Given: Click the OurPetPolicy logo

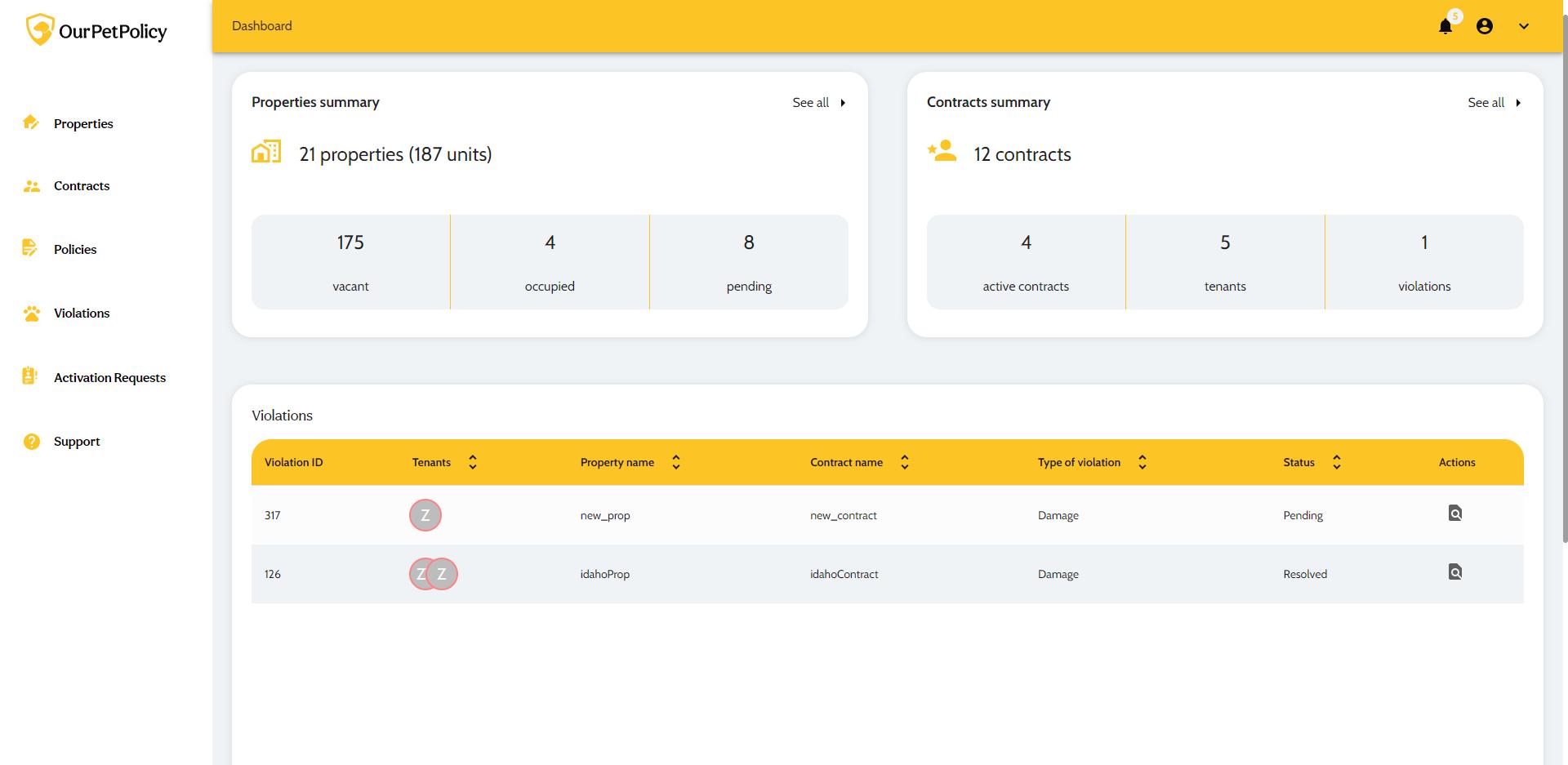Looking at the screenshot, I should (96, 31).
